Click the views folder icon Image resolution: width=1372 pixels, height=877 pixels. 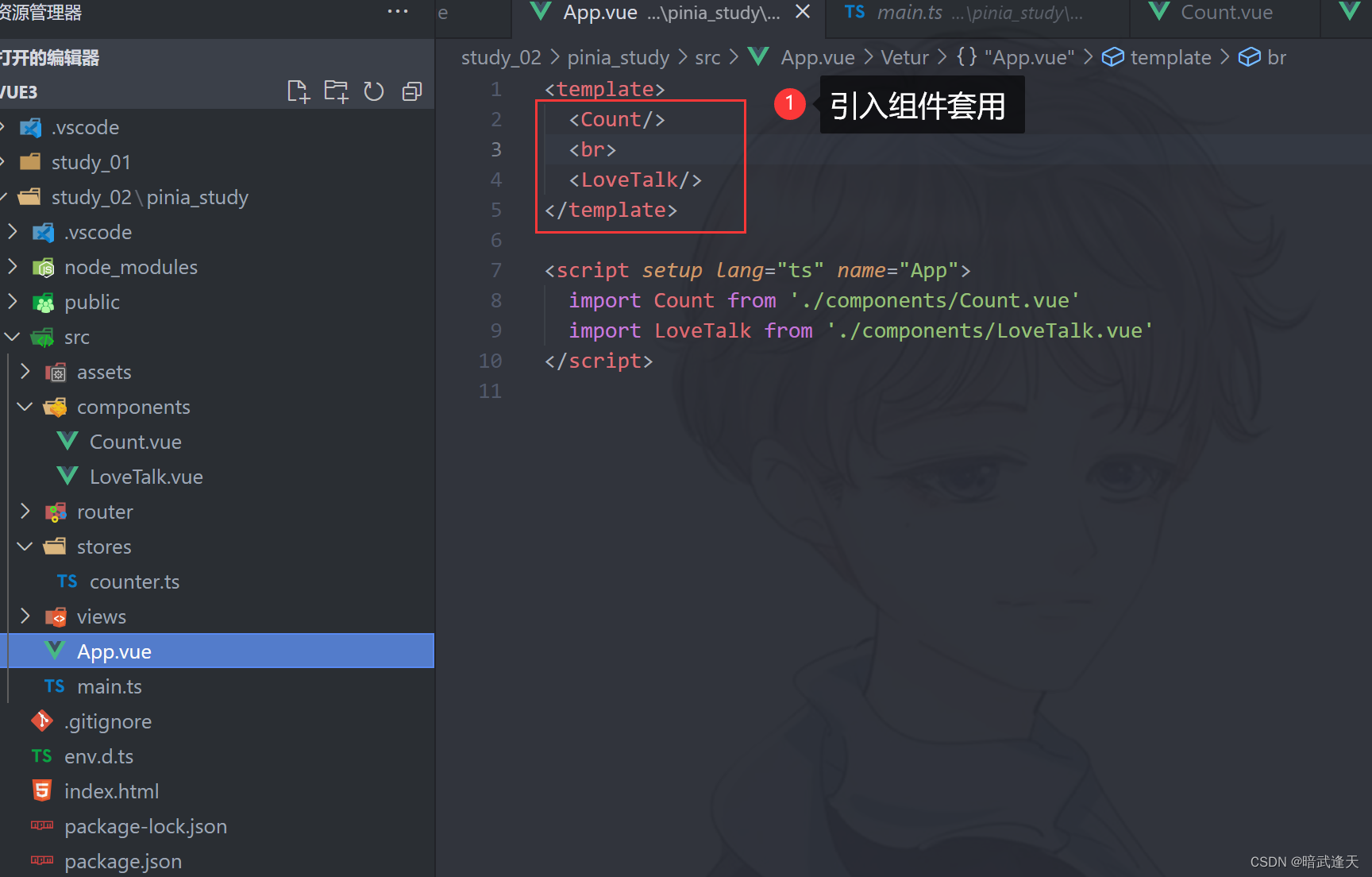point(55,616)
